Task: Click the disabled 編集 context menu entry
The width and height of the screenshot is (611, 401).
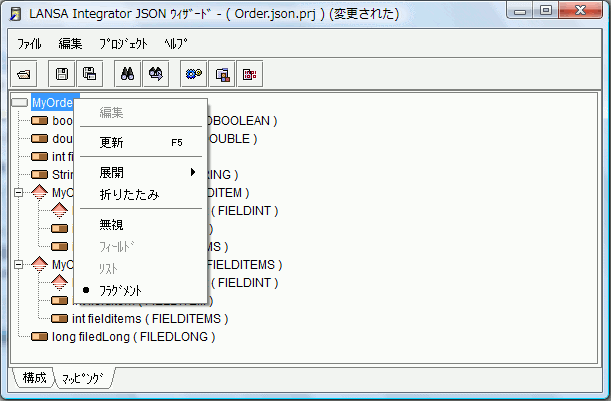Action: (x=140, y=113)
